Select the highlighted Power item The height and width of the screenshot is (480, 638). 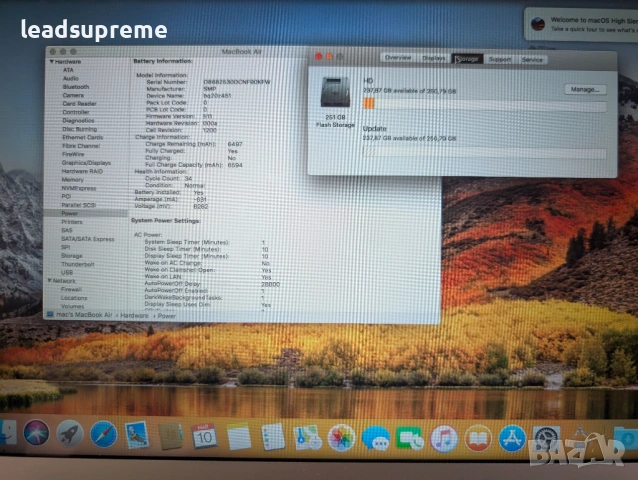[86, 213]
